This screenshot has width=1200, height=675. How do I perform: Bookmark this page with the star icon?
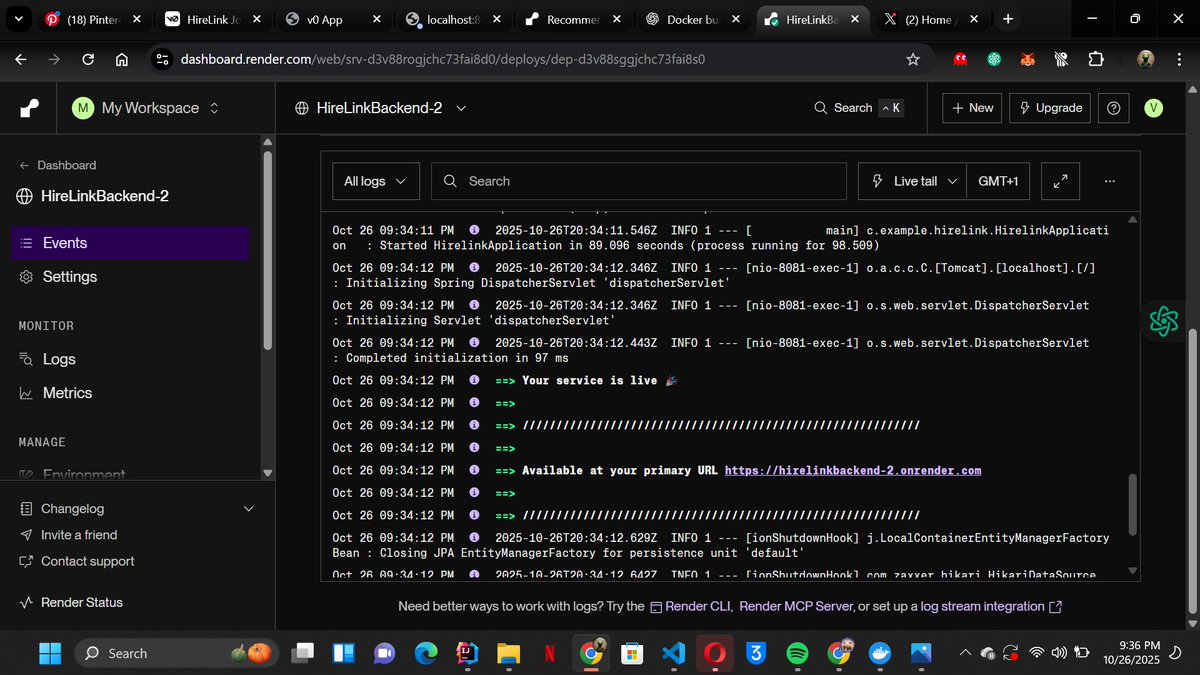[x=912, y=60]
